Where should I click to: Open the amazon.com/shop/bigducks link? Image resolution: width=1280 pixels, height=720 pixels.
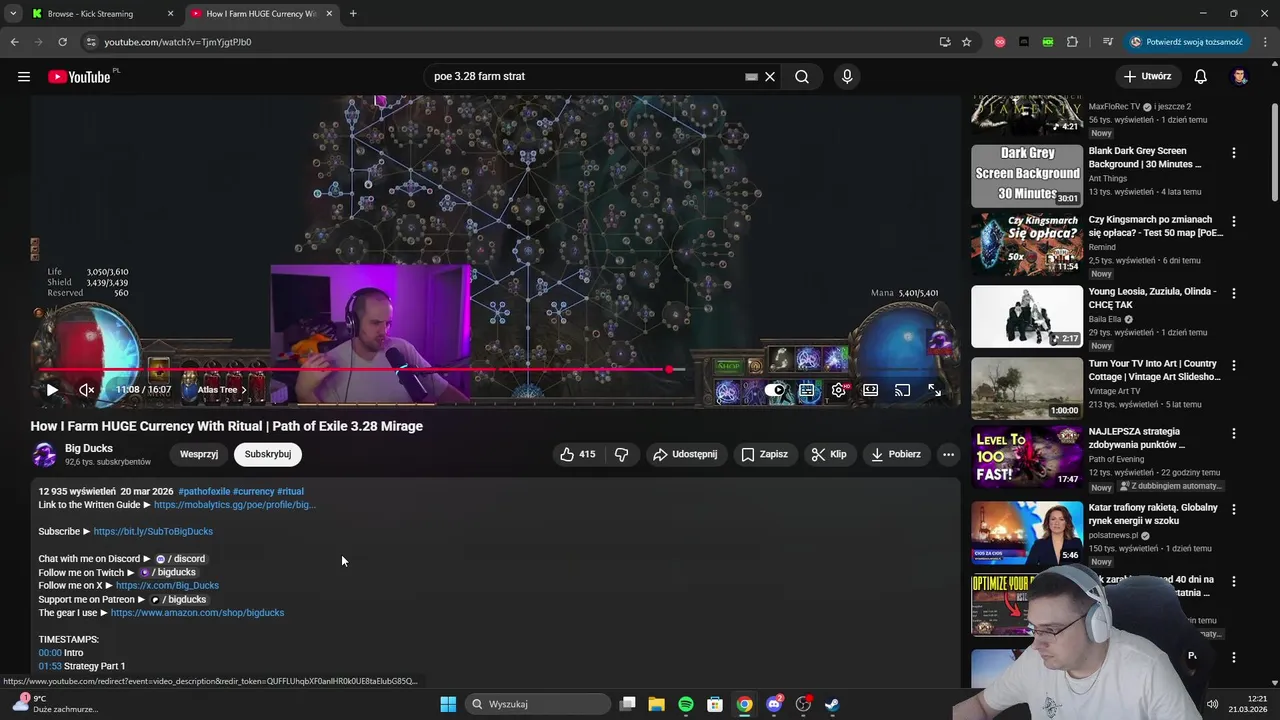197,613
